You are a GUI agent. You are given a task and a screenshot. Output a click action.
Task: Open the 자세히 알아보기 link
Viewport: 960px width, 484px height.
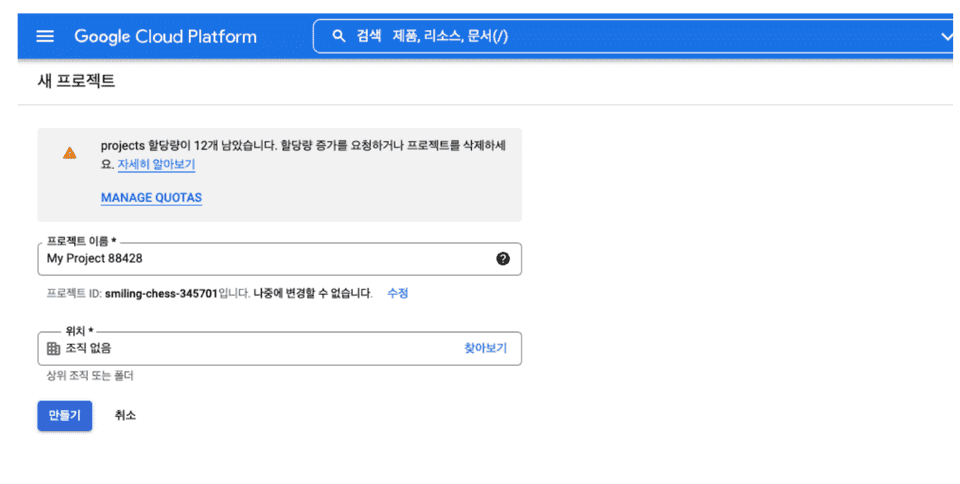(156, 164)
